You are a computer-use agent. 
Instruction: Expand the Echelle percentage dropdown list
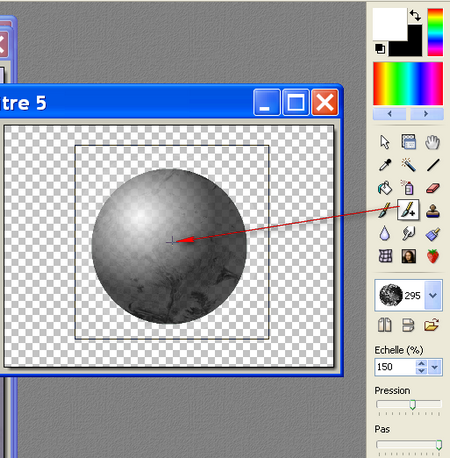434,367
